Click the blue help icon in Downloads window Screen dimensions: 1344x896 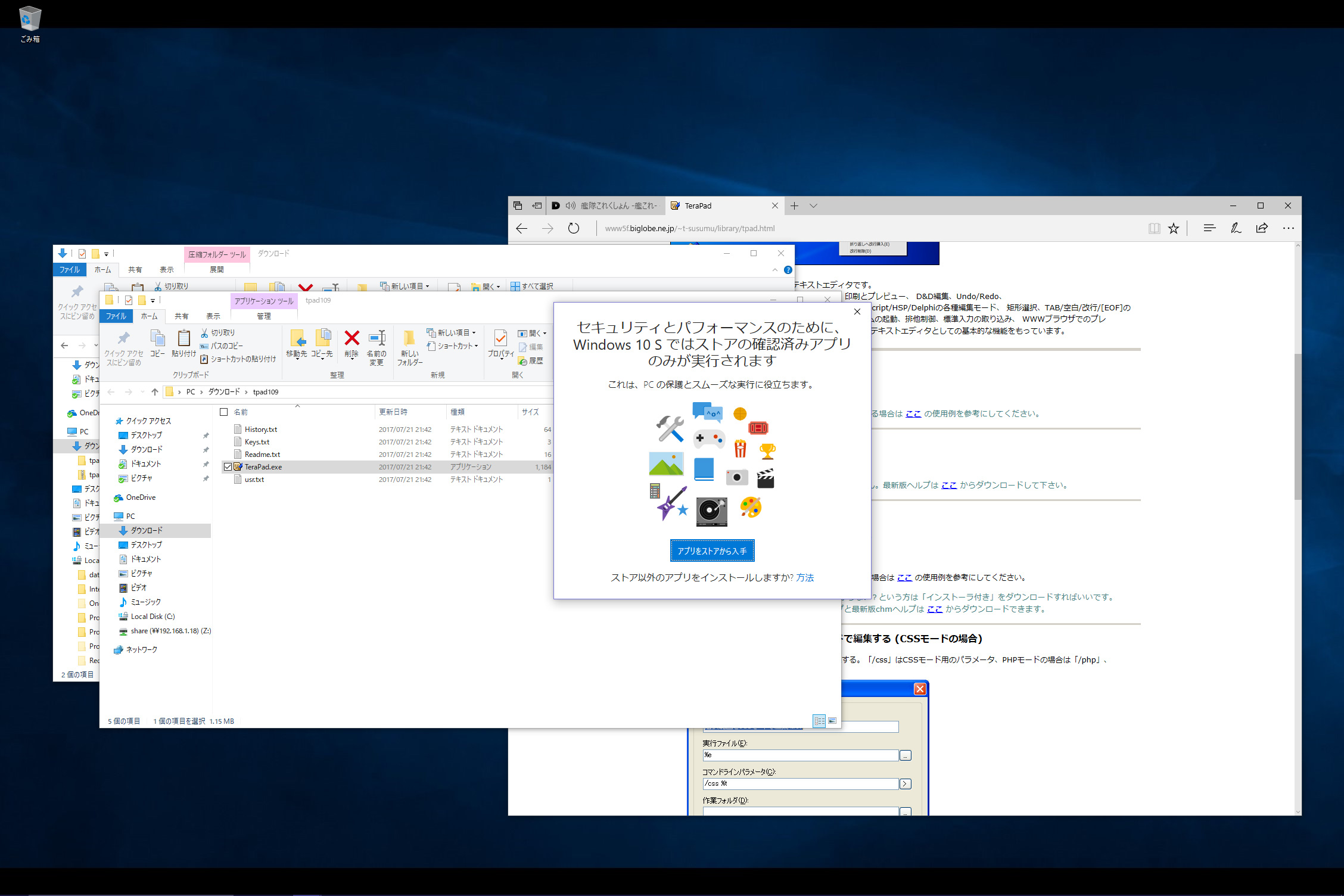[788, 270]
